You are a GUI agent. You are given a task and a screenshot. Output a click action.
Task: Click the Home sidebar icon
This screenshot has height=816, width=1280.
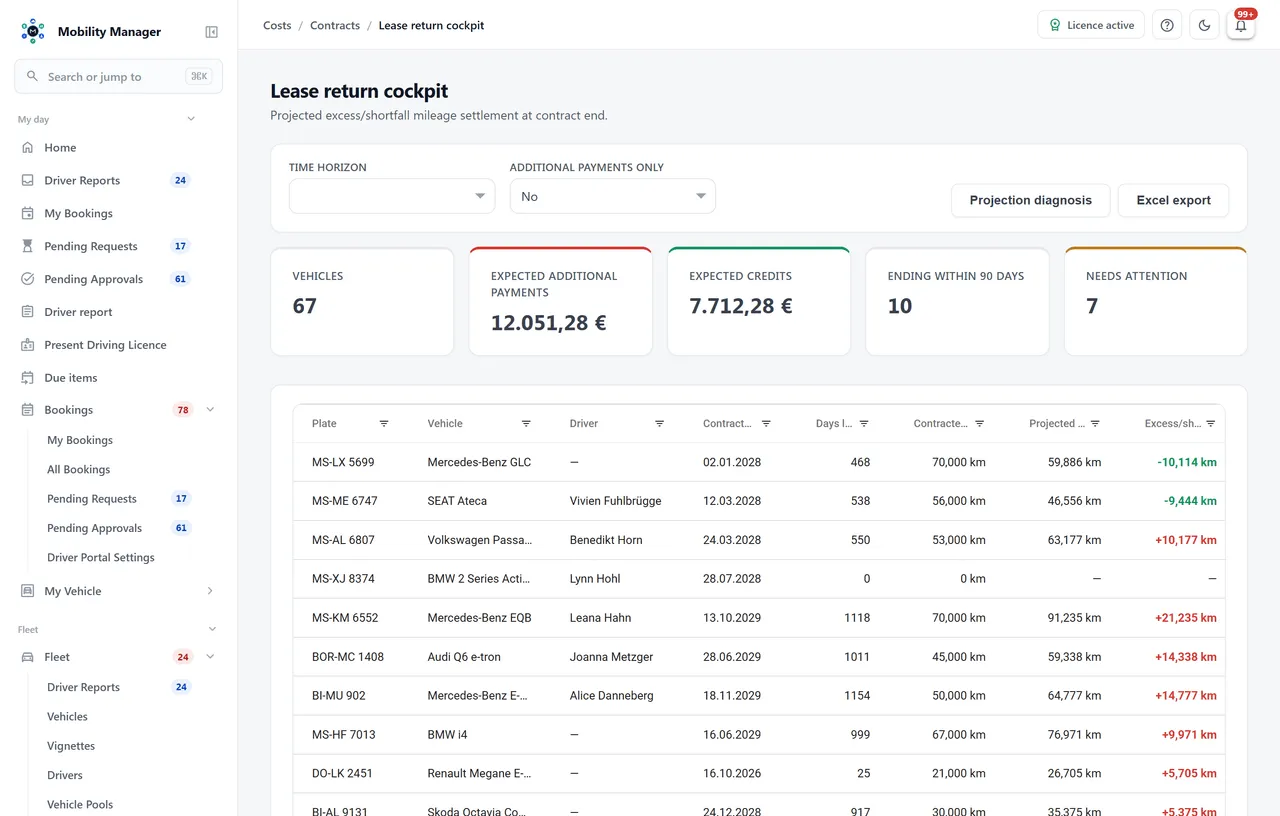(x=27, y=147)
